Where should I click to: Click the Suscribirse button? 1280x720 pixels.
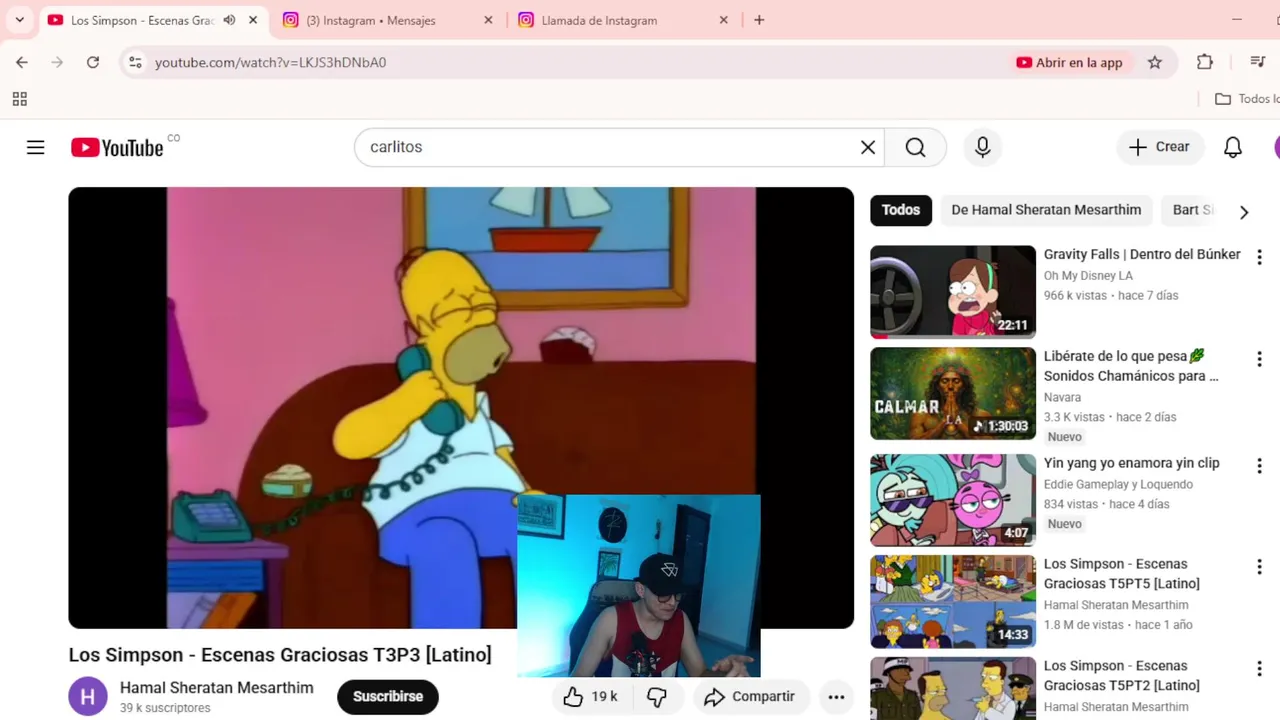(x=388, y=697)
